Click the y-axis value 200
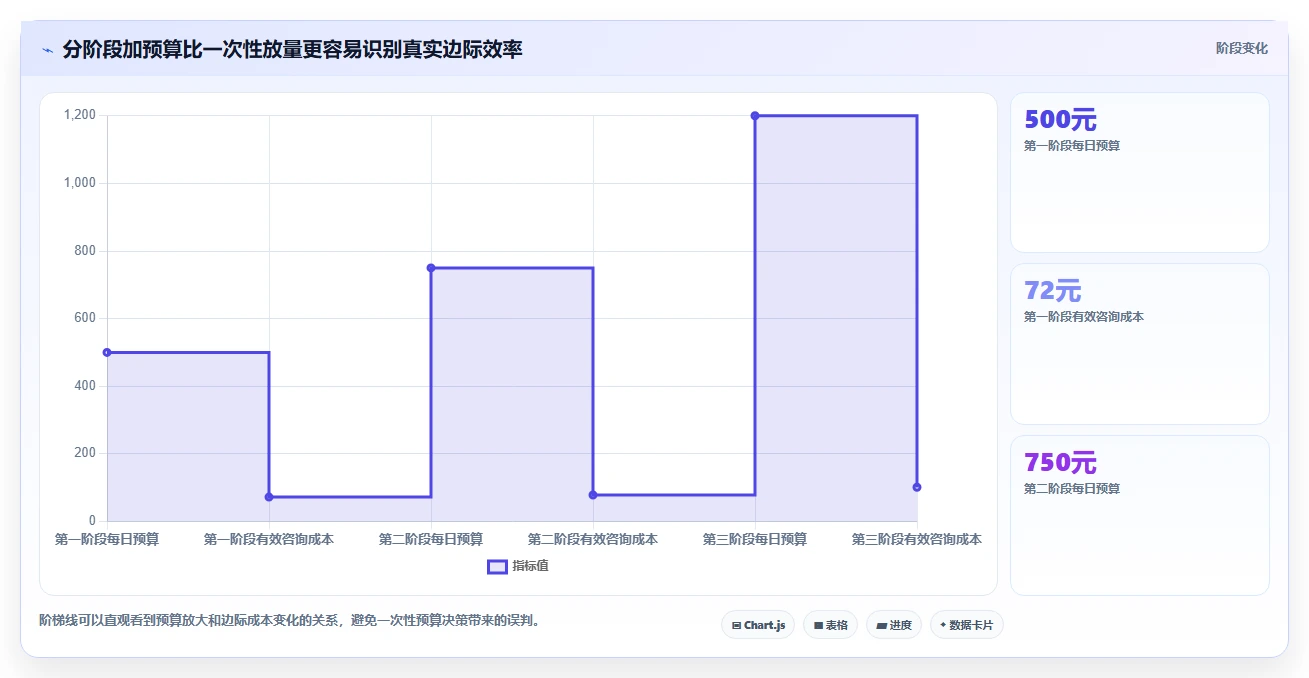Viewport: 1309px width, 678px height. click(x=86, y=453)
